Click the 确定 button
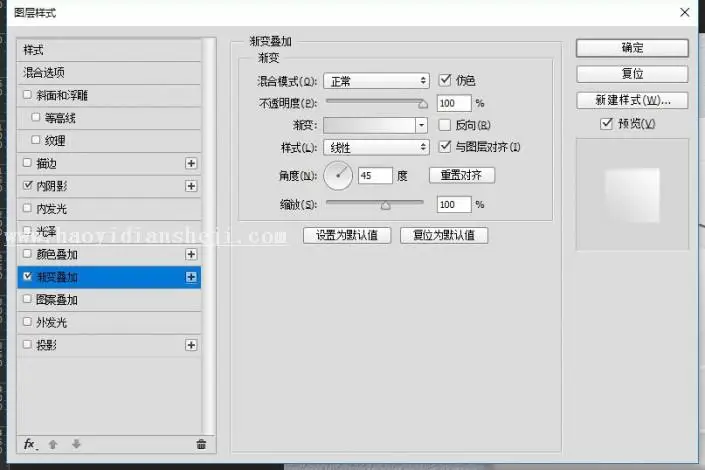 coord(632,48)
